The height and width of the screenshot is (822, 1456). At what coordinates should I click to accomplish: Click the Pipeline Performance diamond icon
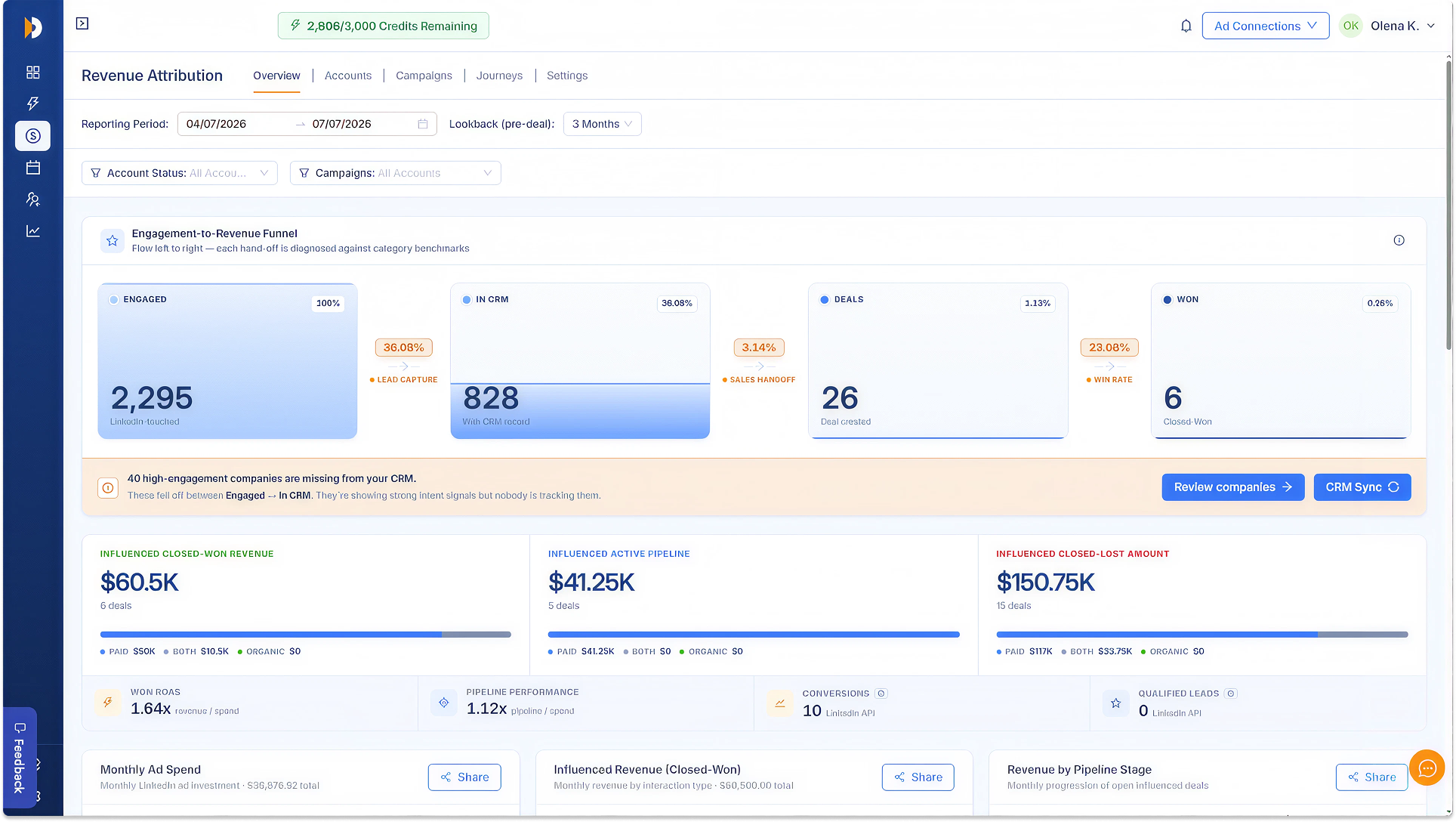[x=444, y=703]
